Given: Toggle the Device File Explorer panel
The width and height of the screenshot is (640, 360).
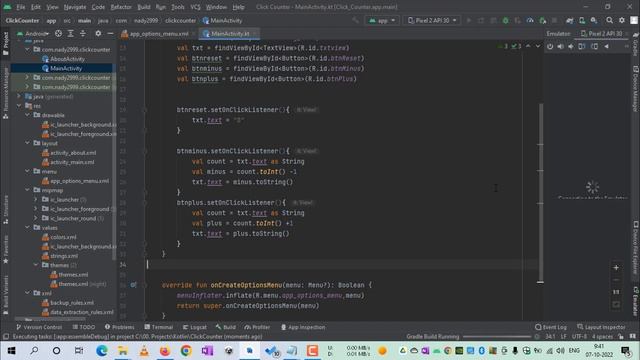Looking at the screenshot, I should pyautogui.click(x=636, y=247).
